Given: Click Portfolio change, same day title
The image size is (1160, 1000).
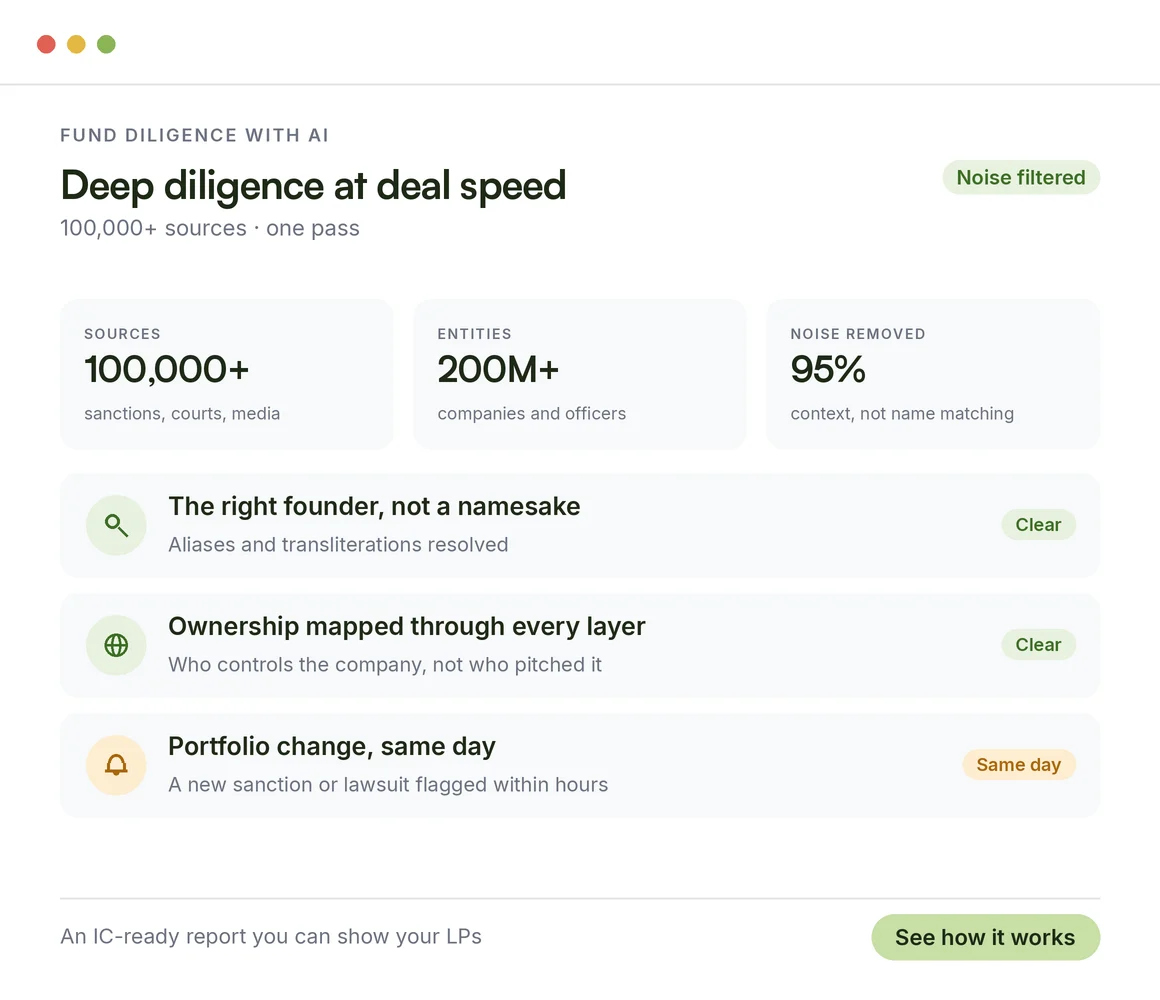Looking at the screenshot, I should pos(332,746).
